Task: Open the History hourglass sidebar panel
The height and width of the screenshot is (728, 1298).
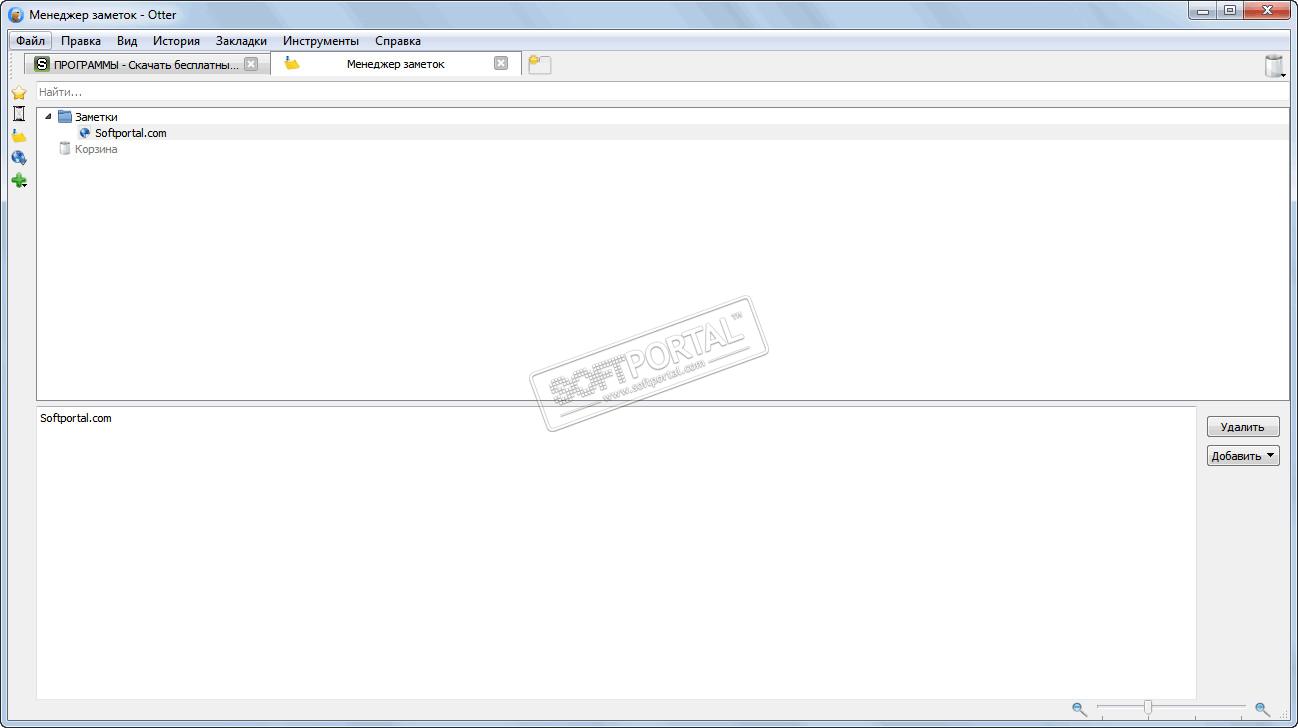Action: click(x=18, y=114)
